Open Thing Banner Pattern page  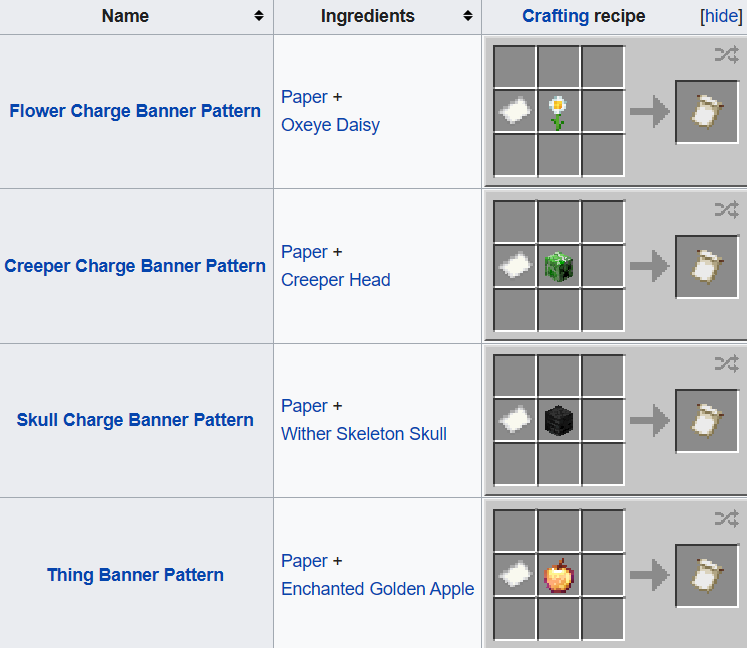135,575
